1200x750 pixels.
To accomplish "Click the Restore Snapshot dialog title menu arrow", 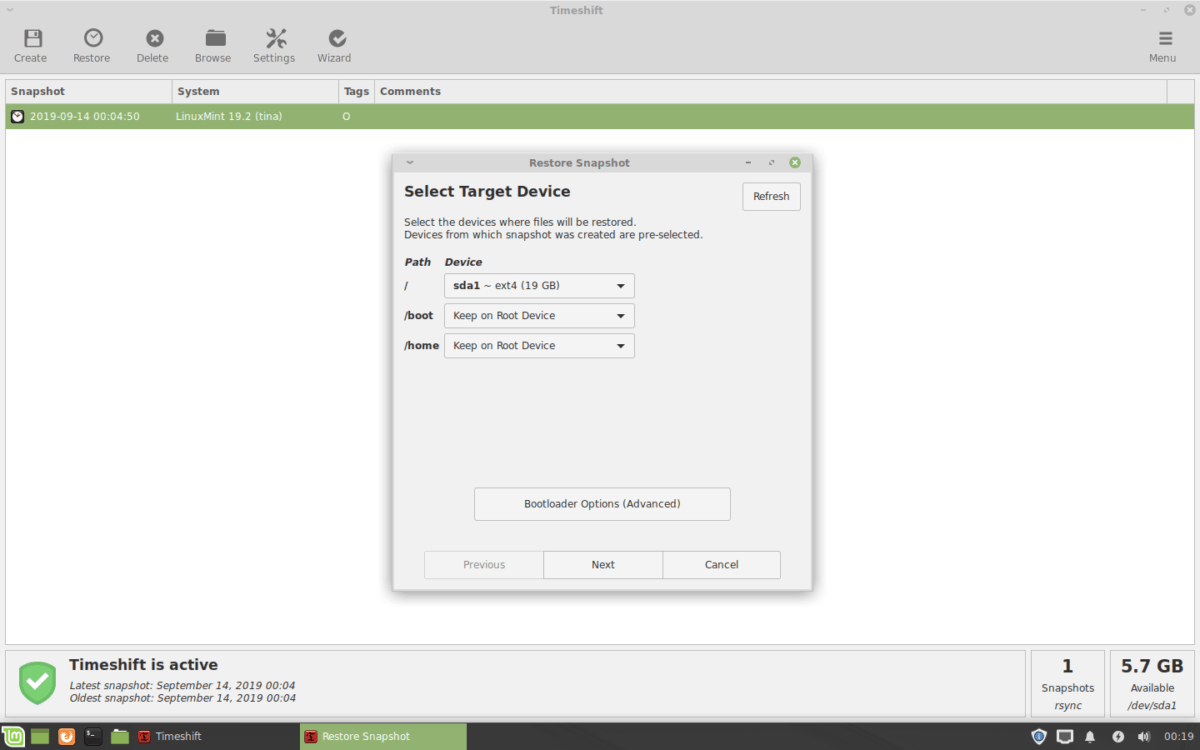I will 410,163.
